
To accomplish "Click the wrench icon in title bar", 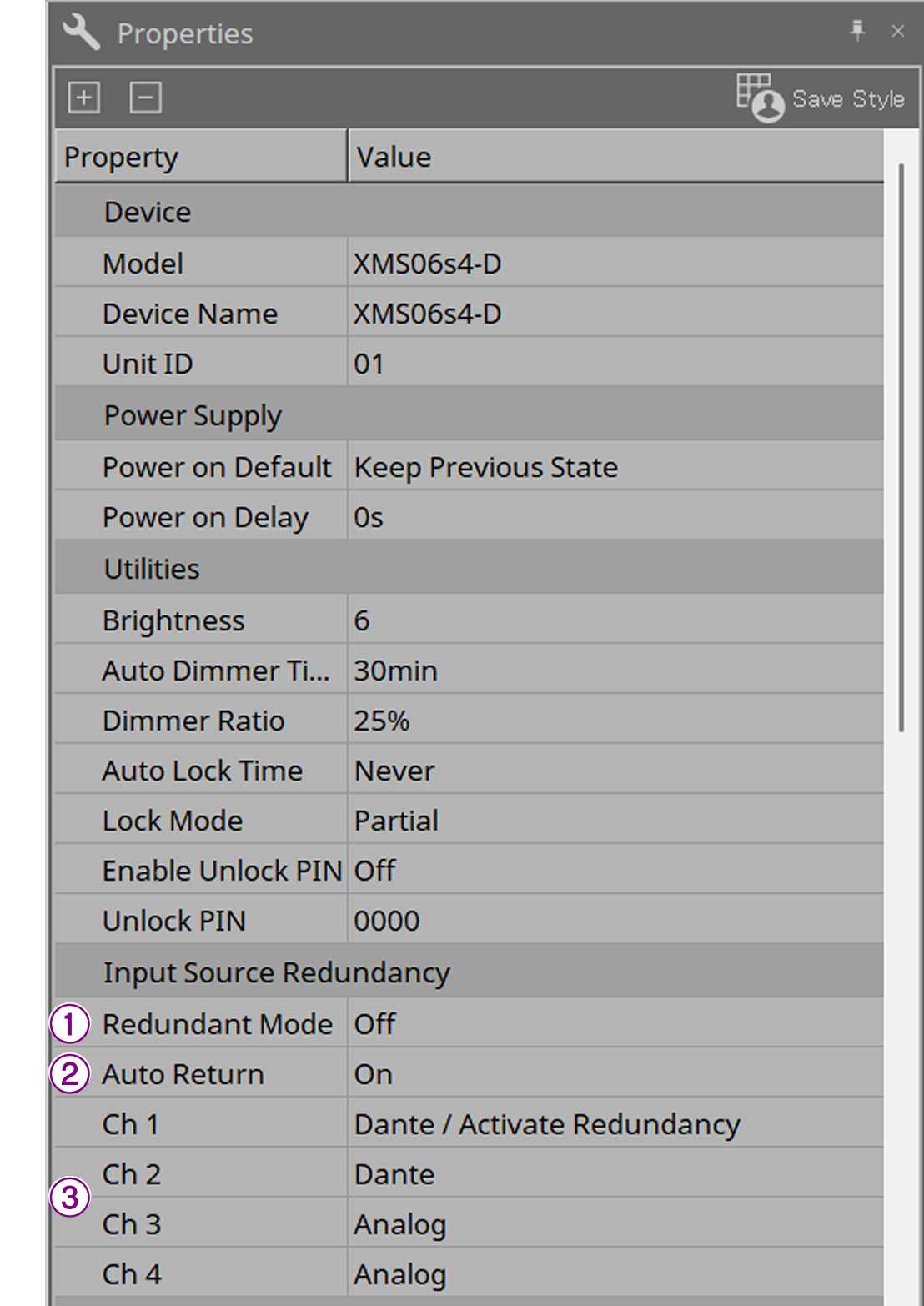I will tap(81, 33).
